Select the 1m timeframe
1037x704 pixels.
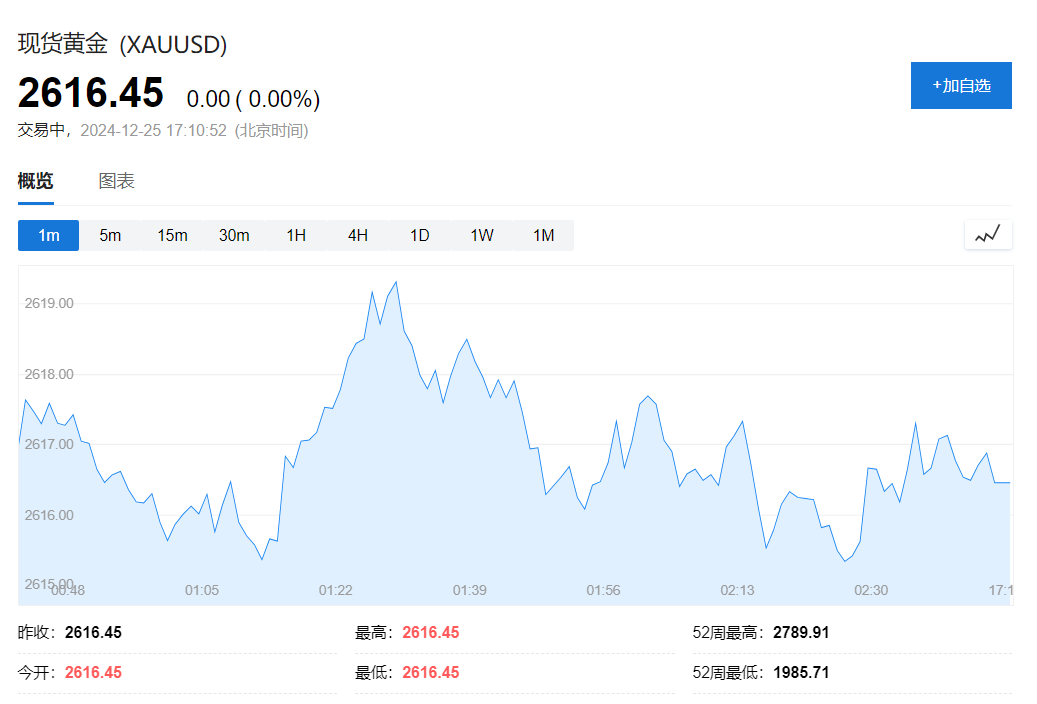pyautogui.click(x=48, y=235)
